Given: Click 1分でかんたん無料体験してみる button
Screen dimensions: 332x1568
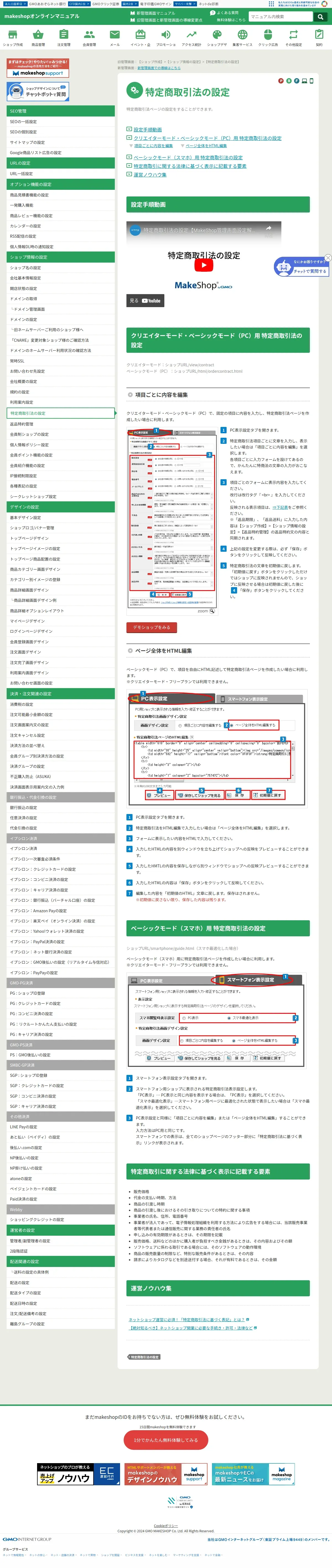Looking at the screenshot, I should (x=166, y=1440).
